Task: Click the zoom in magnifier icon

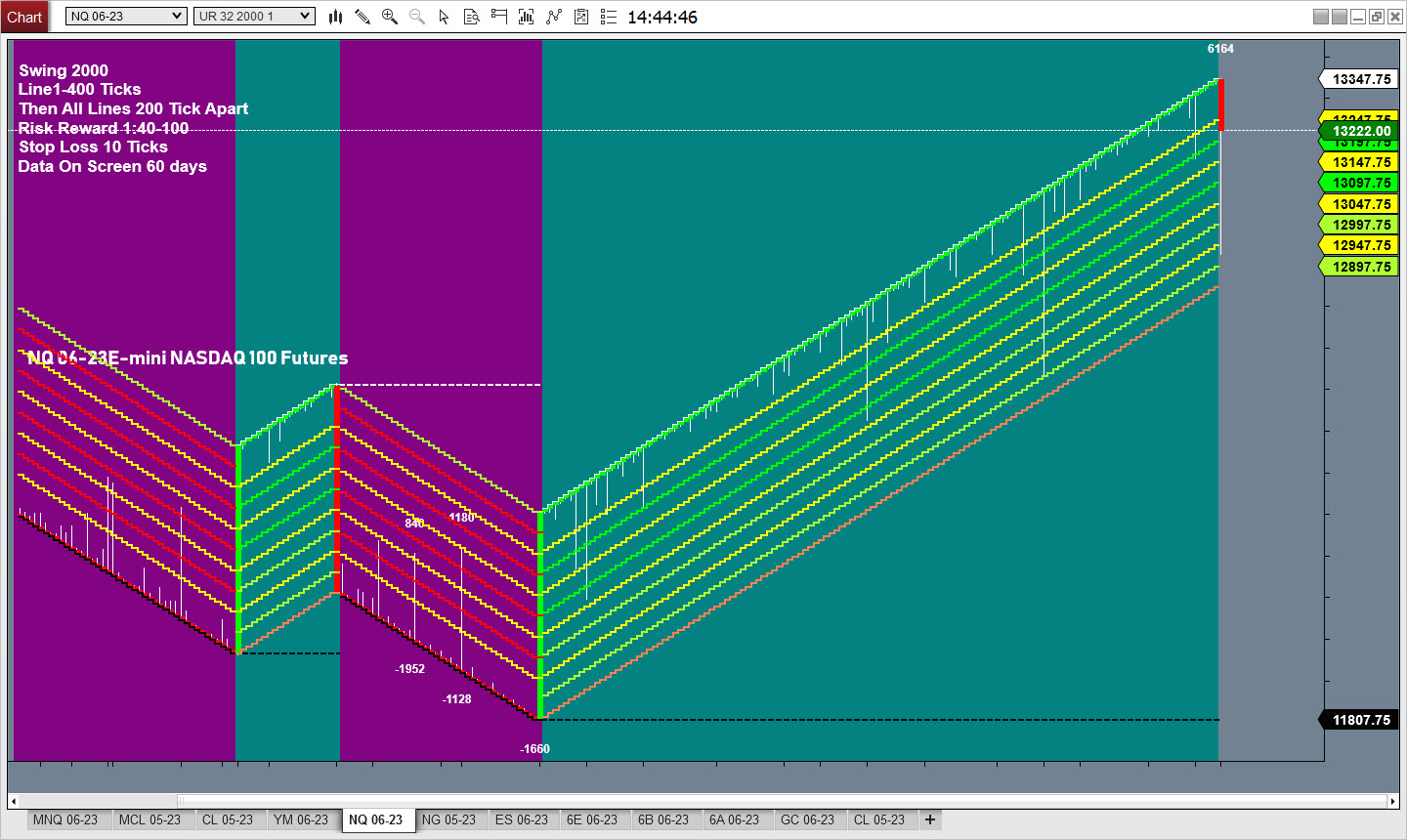Action: click(x=390, y=17)
